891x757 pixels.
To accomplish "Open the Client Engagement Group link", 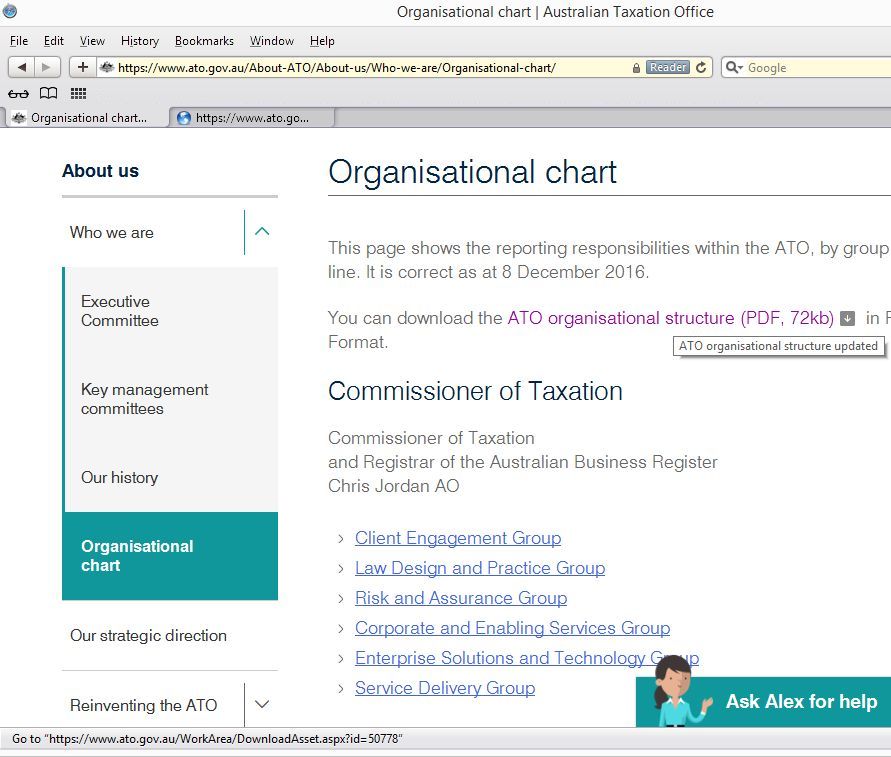I will tap(458, 538).
